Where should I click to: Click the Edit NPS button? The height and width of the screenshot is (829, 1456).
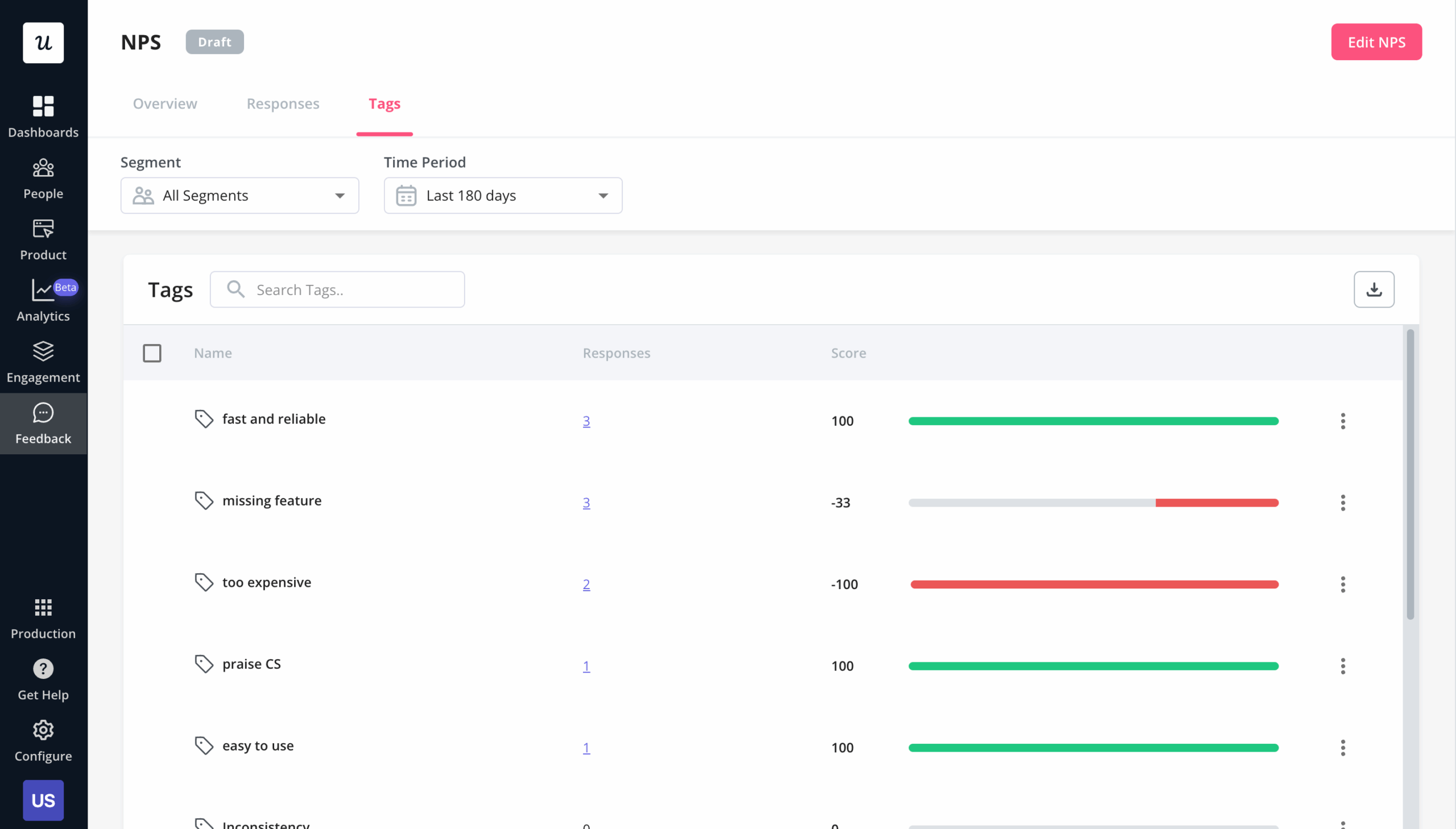[1376, 42]
